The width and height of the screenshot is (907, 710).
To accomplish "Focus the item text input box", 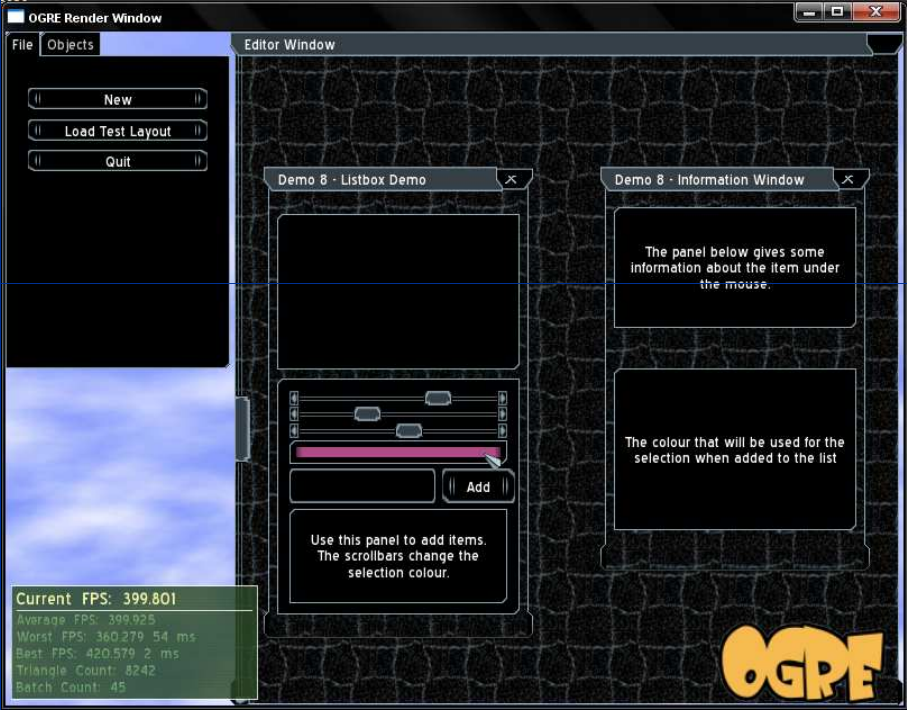I will (x=362, y=486).
